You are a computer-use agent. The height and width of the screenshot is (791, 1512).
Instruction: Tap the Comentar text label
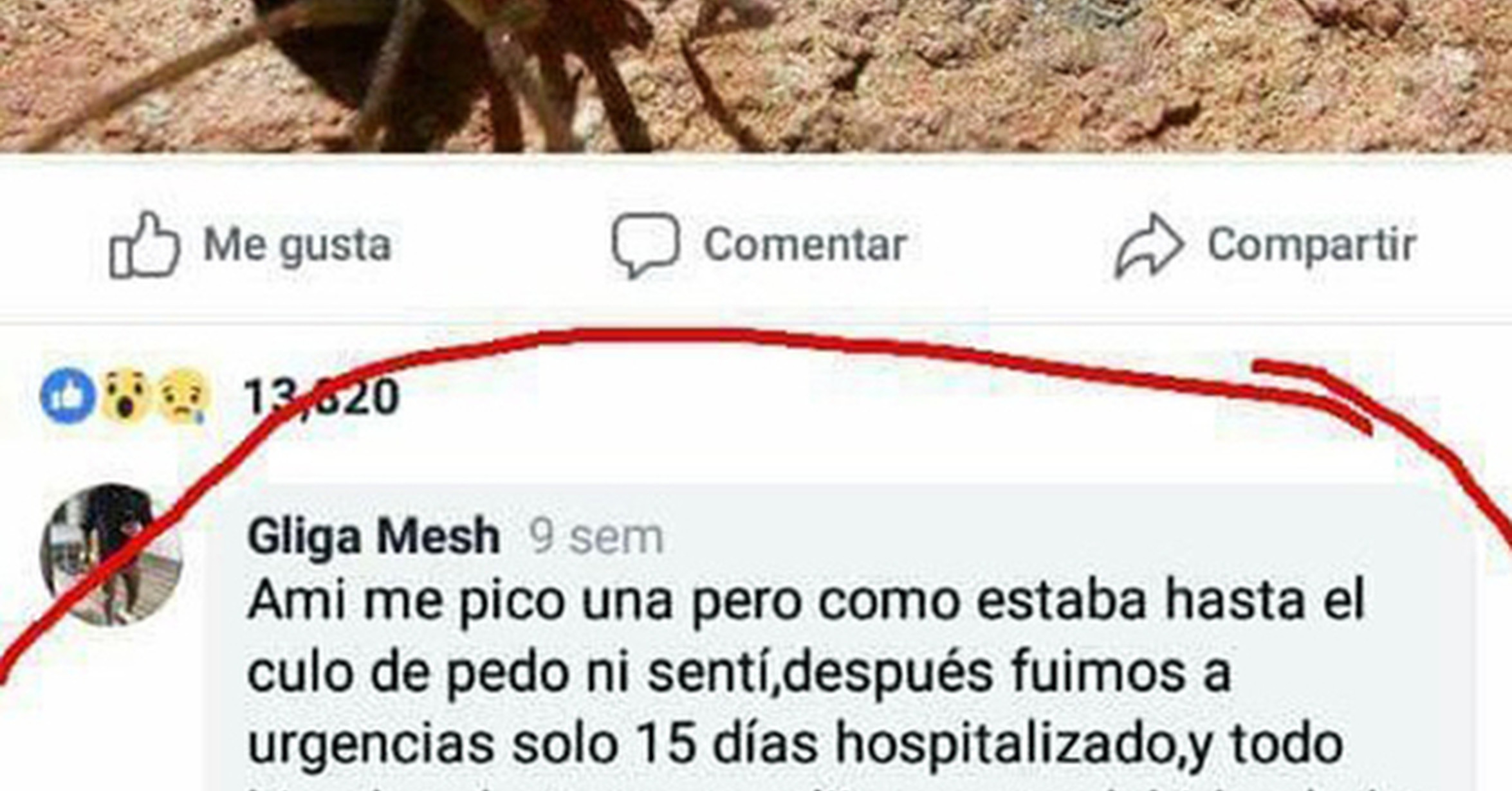pos(805,245)
